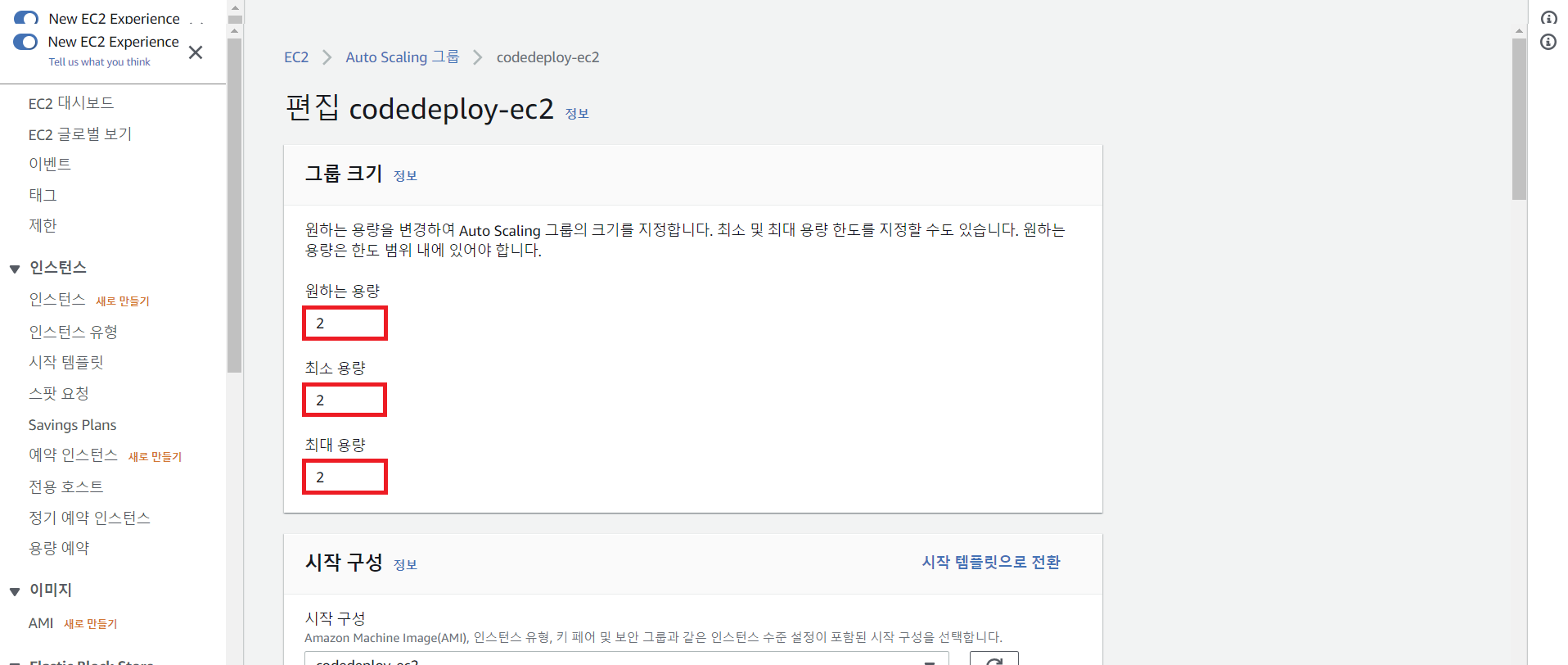Click sidebar scroll-up arrow
This screenshot has height=665, width=1568.
235,30
